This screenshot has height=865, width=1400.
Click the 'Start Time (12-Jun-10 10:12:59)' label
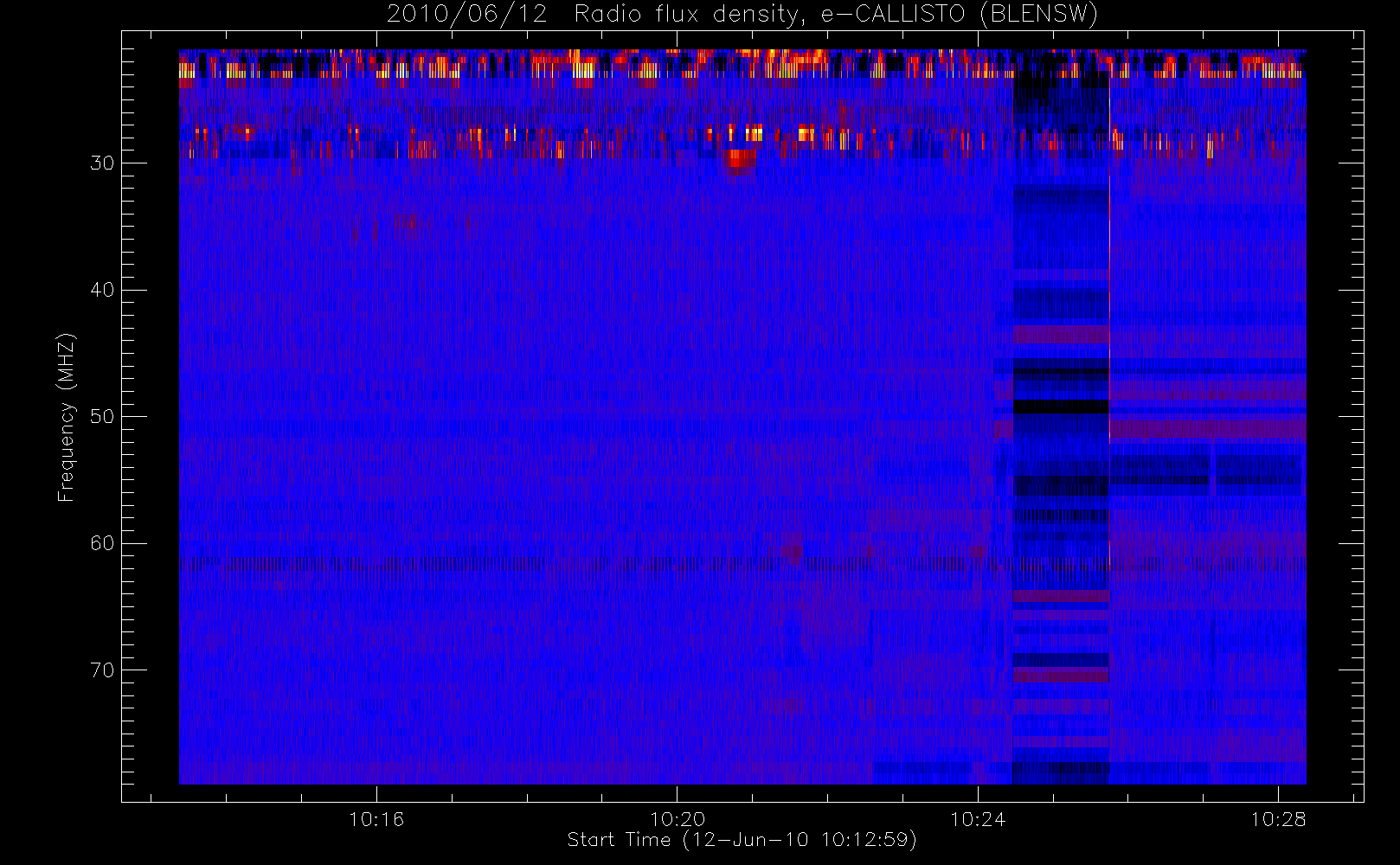pos(742,840)
